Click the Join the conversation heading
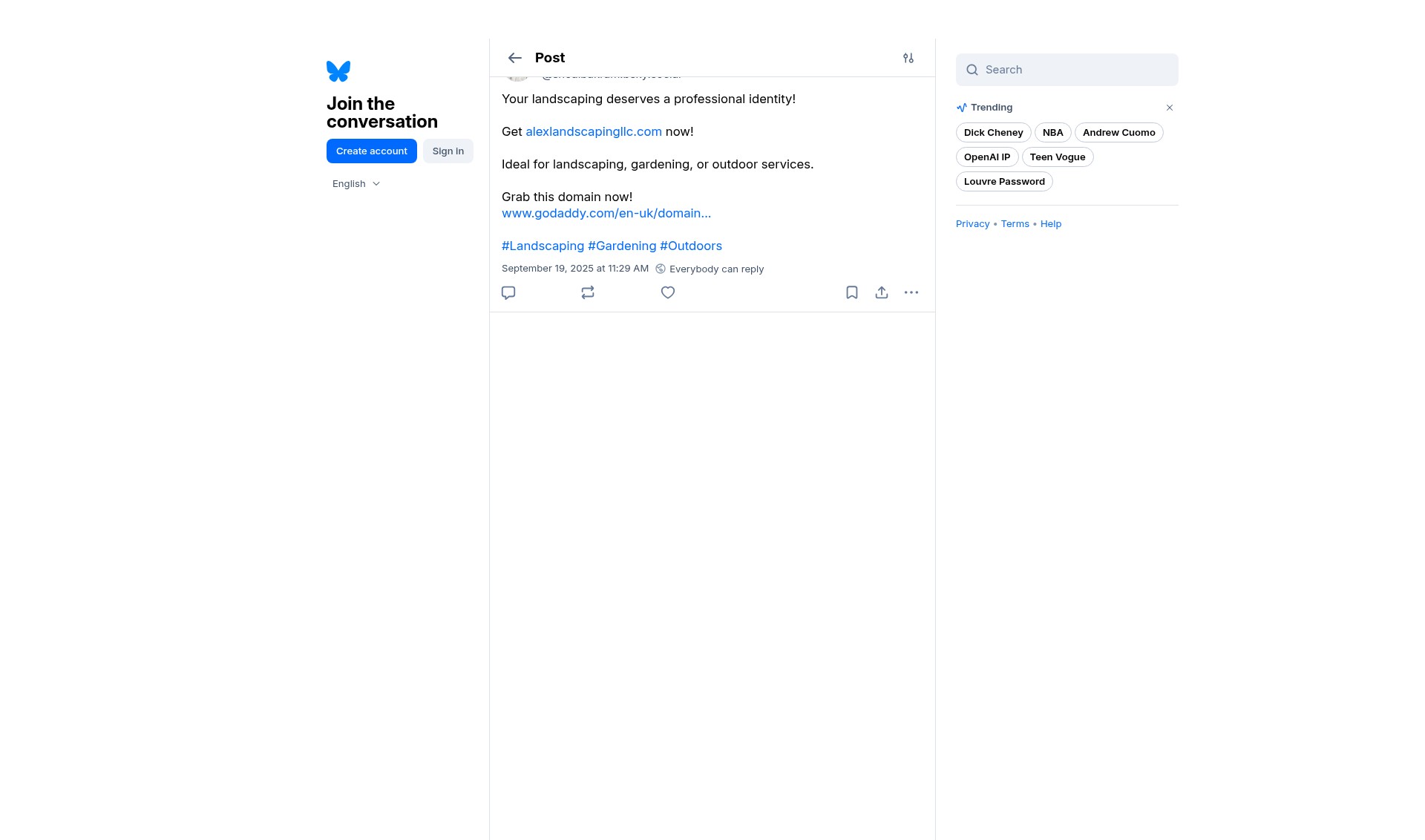This screenshot has height=840, width=1425. tap(382, 113)
